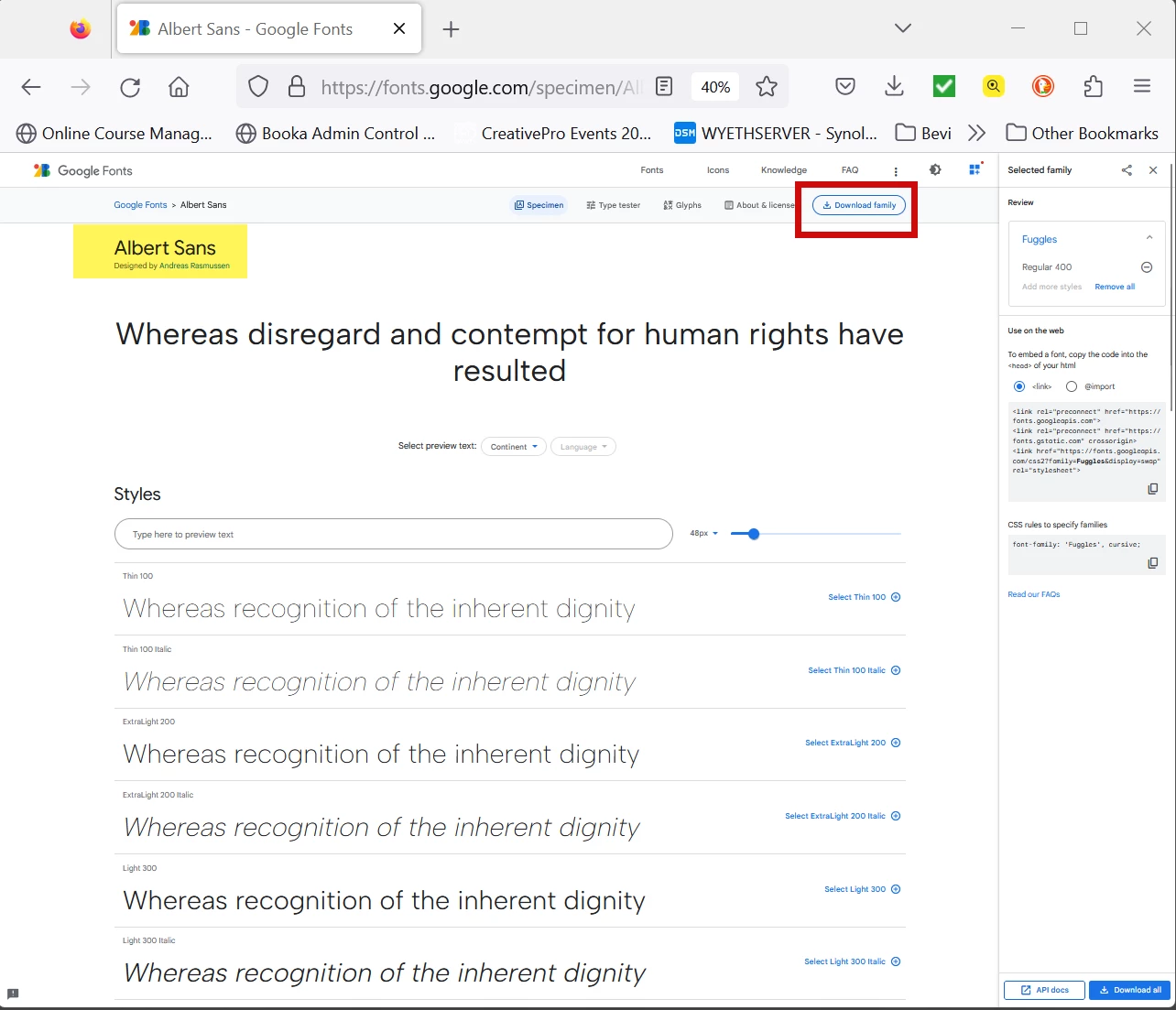1176x1010 pixels.
Task: Open the tracking protection shield icon
Action: (x=258, y=87)
